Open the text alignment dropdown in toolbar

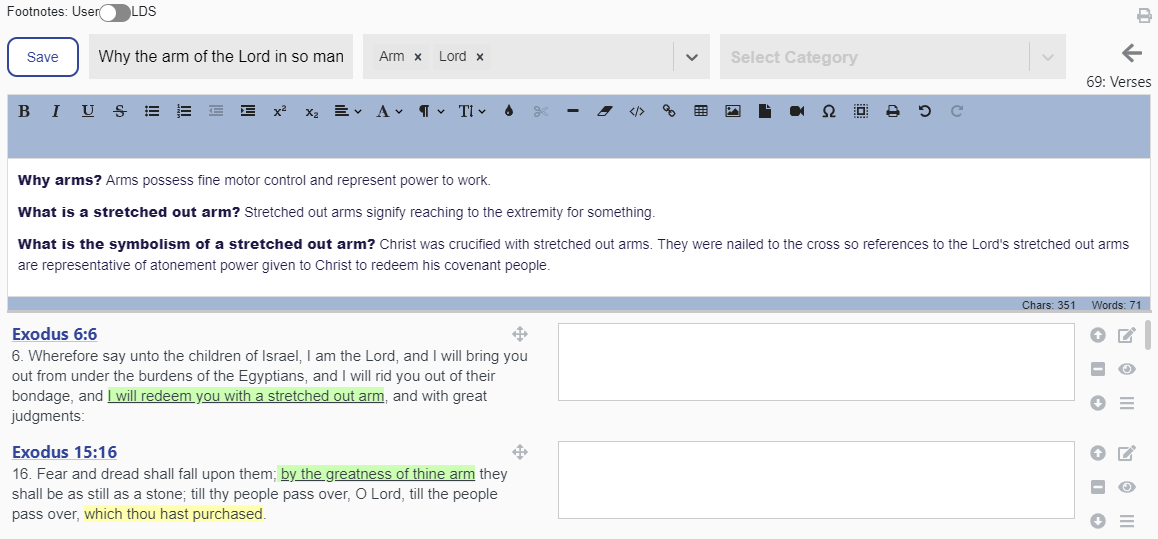point(347,112)
